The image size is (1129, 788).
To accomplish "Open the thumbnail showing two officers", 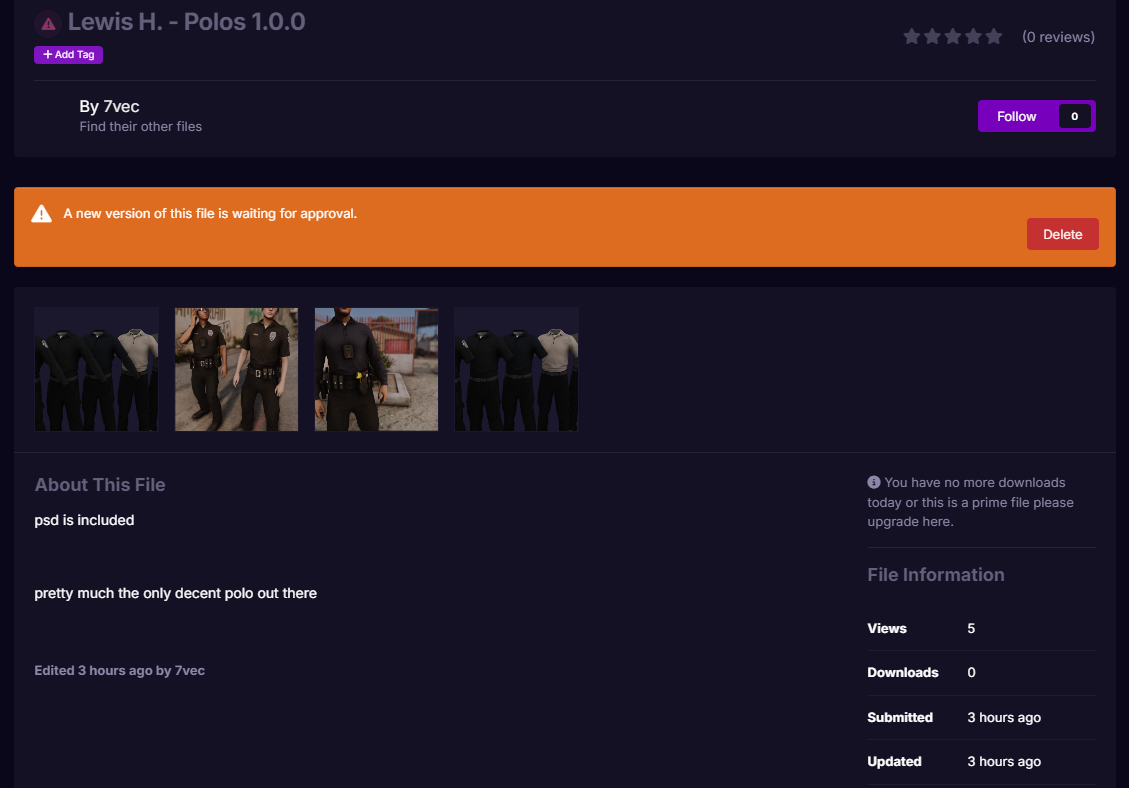I will (x=236, y=369).
